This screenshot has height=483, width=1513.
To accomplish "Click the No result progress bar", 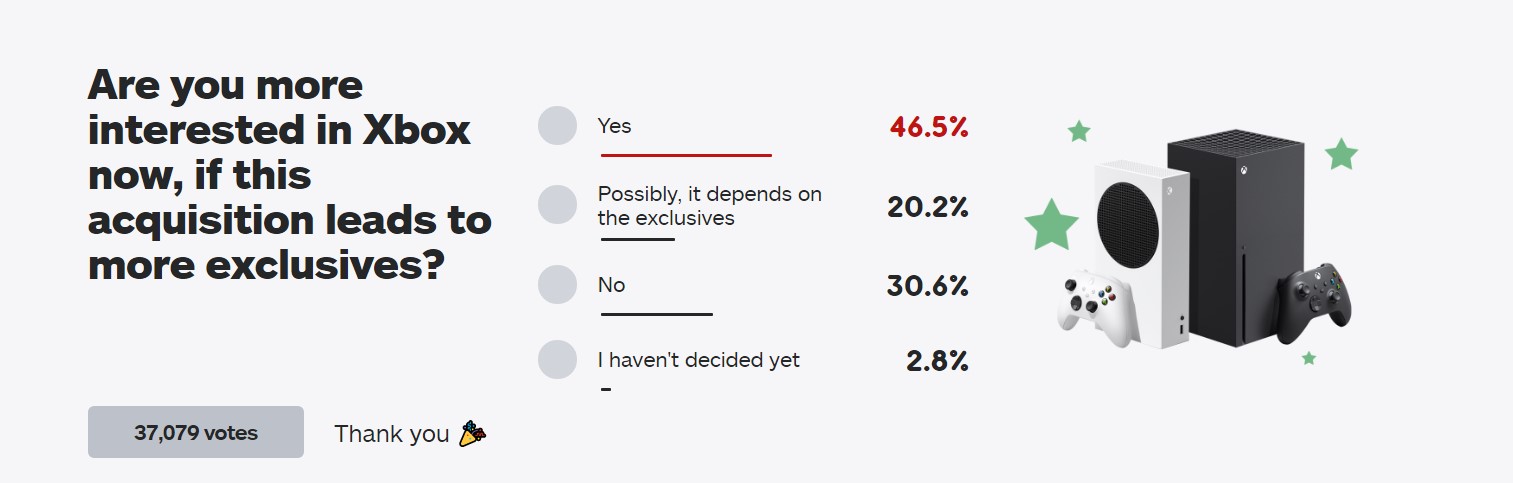I will (x=656, y=314).
